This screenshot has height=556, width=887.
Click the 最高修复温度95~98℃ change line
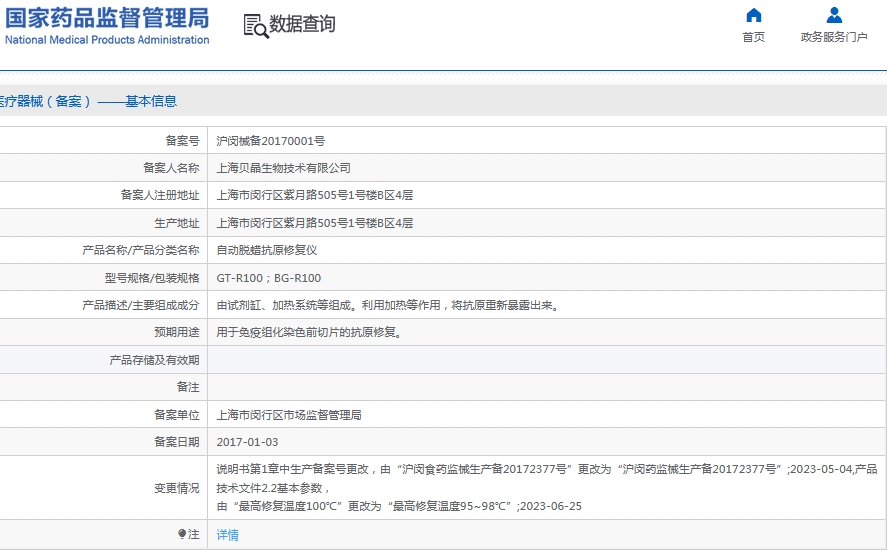399,506
